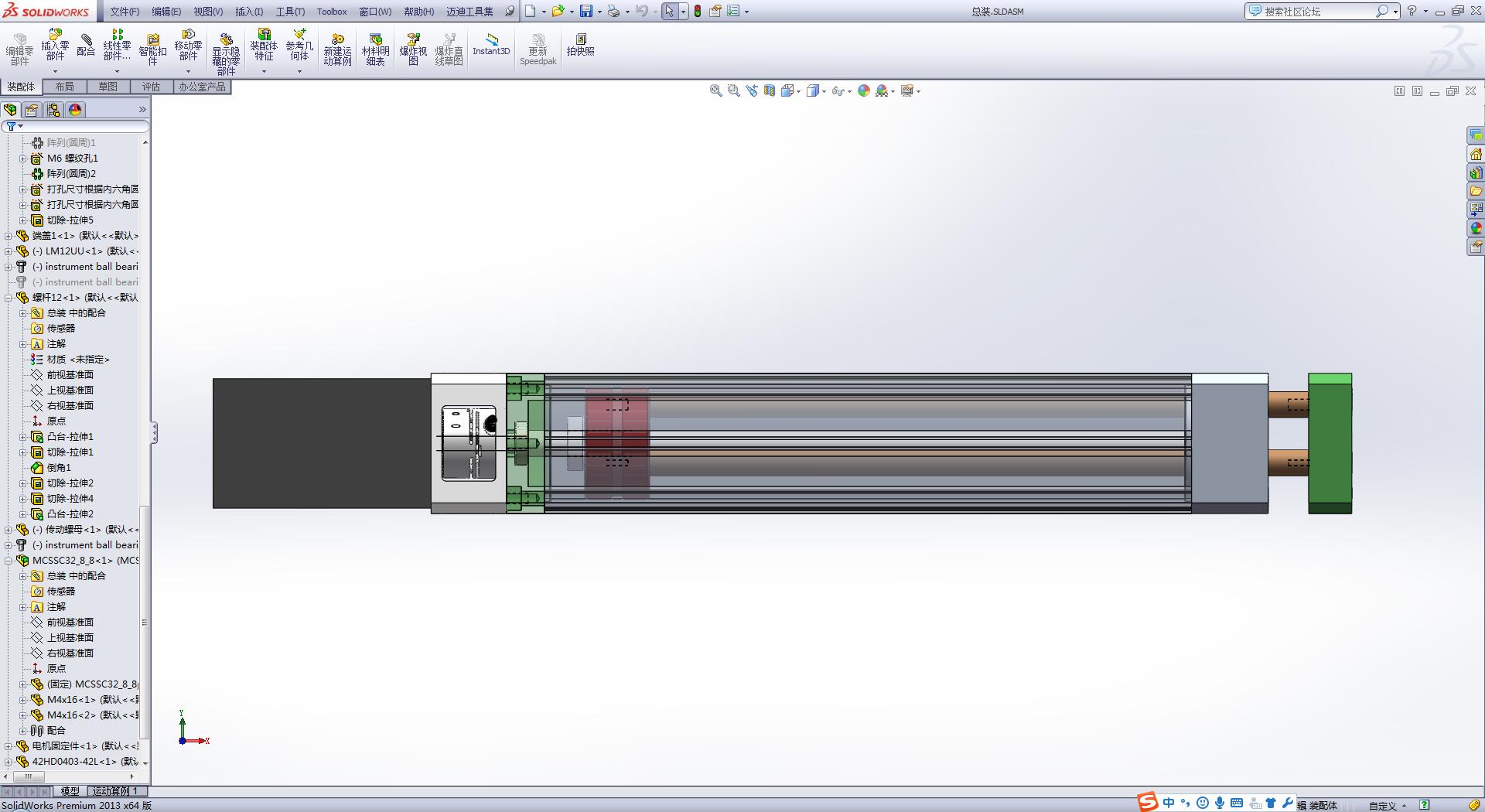Switch to the 办公室产品 tab

[x=202, y=87]
